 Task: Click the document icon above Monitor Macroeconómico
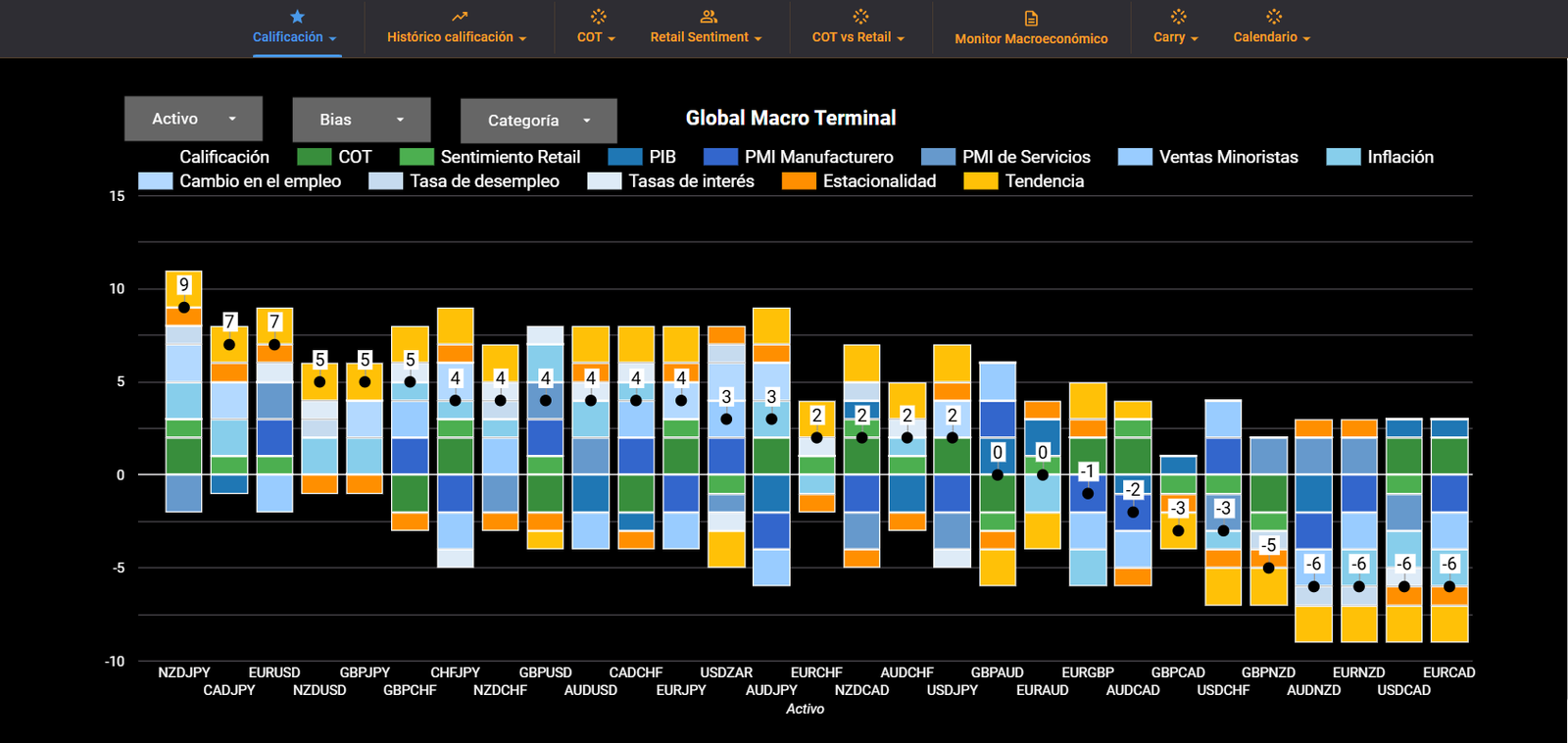click(1031, 19)
